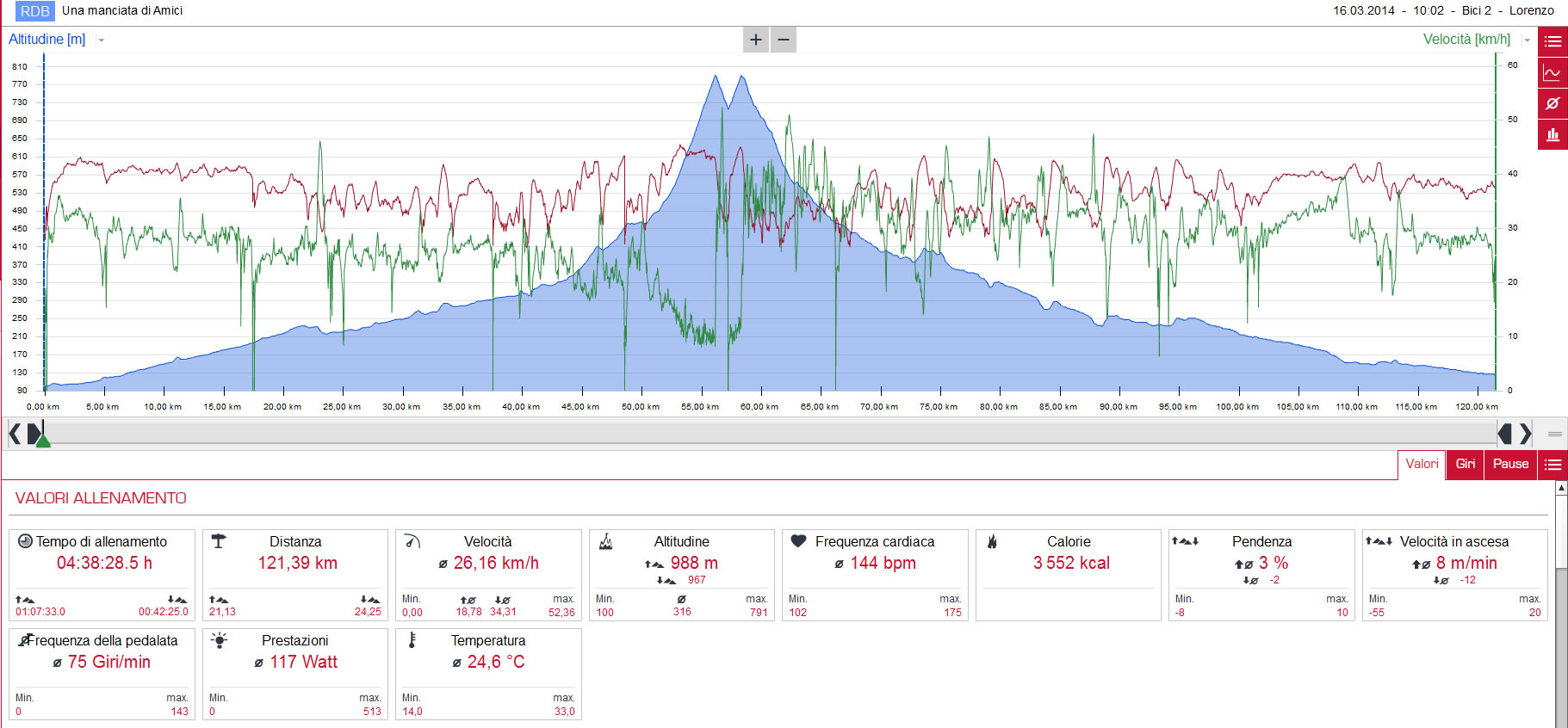Click the power icon in the Prestazioni card
The image size is (1568, 728).
pos(219,640)
